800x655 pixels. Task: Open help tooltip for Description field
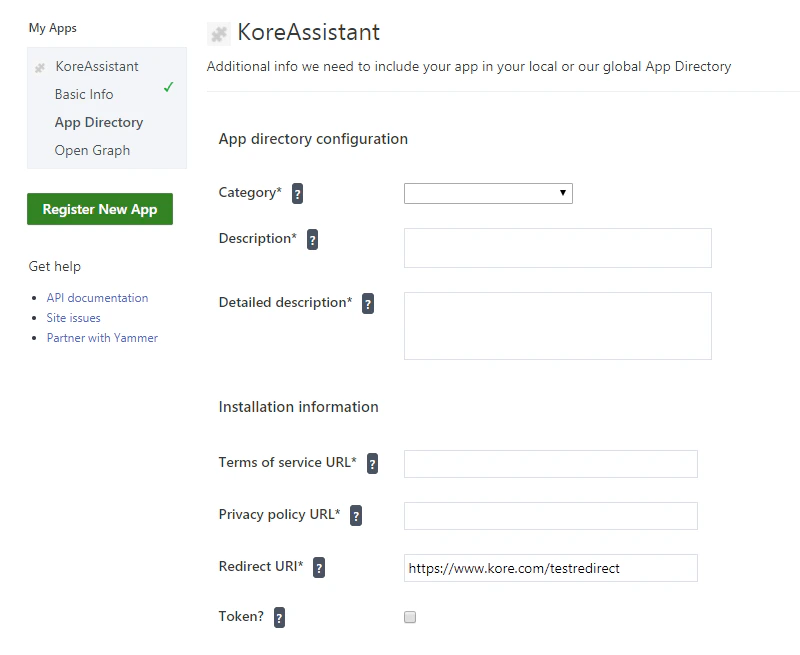pos(311,240)
